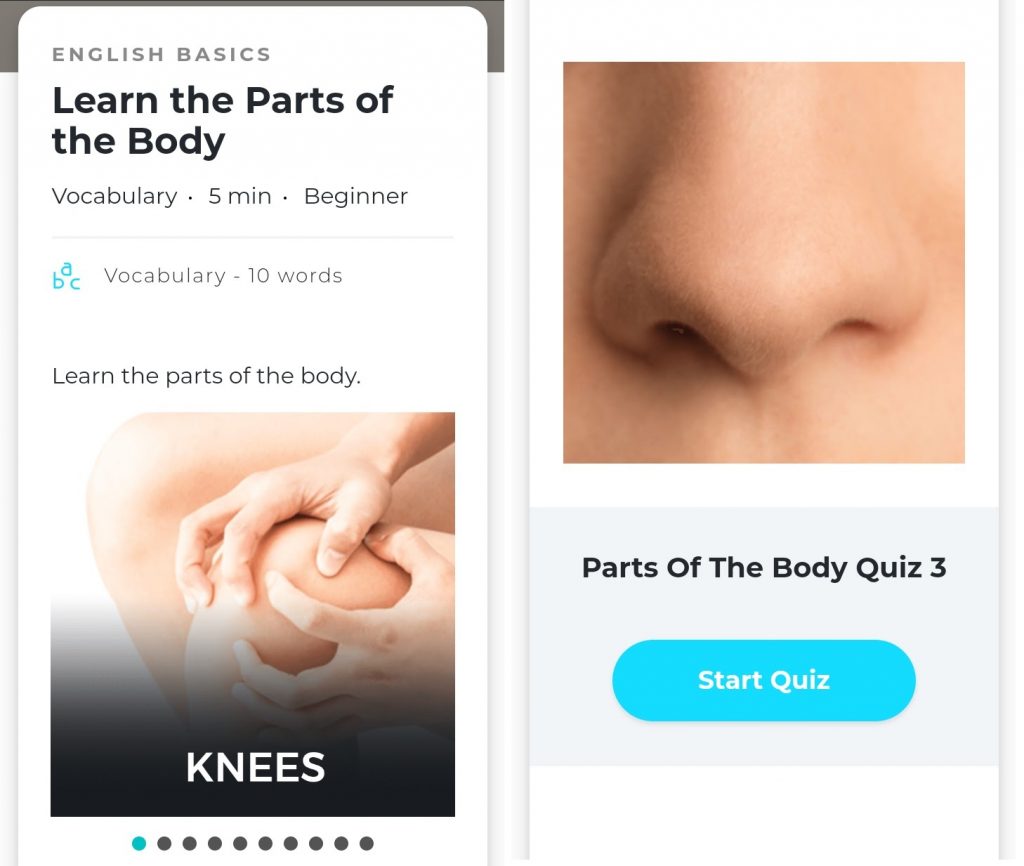The width and height of the screenshot is (1024, 866).
Task: Select the second carousel dot indicator
Action: (165, 843)
